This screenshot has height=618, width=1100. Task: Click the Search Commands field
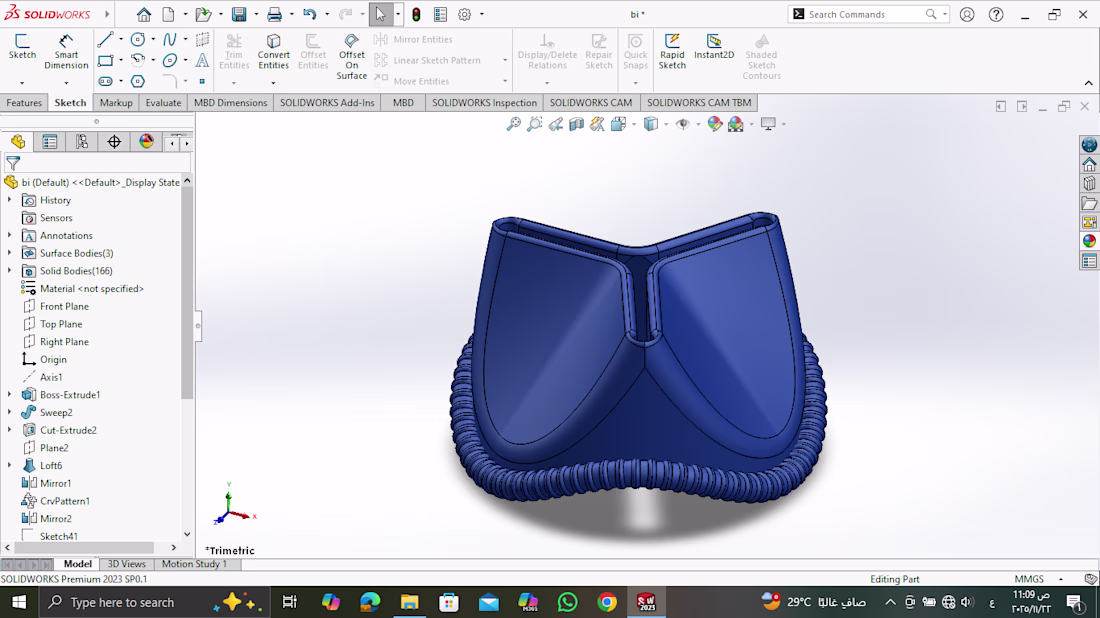click(x=867, y=14)
